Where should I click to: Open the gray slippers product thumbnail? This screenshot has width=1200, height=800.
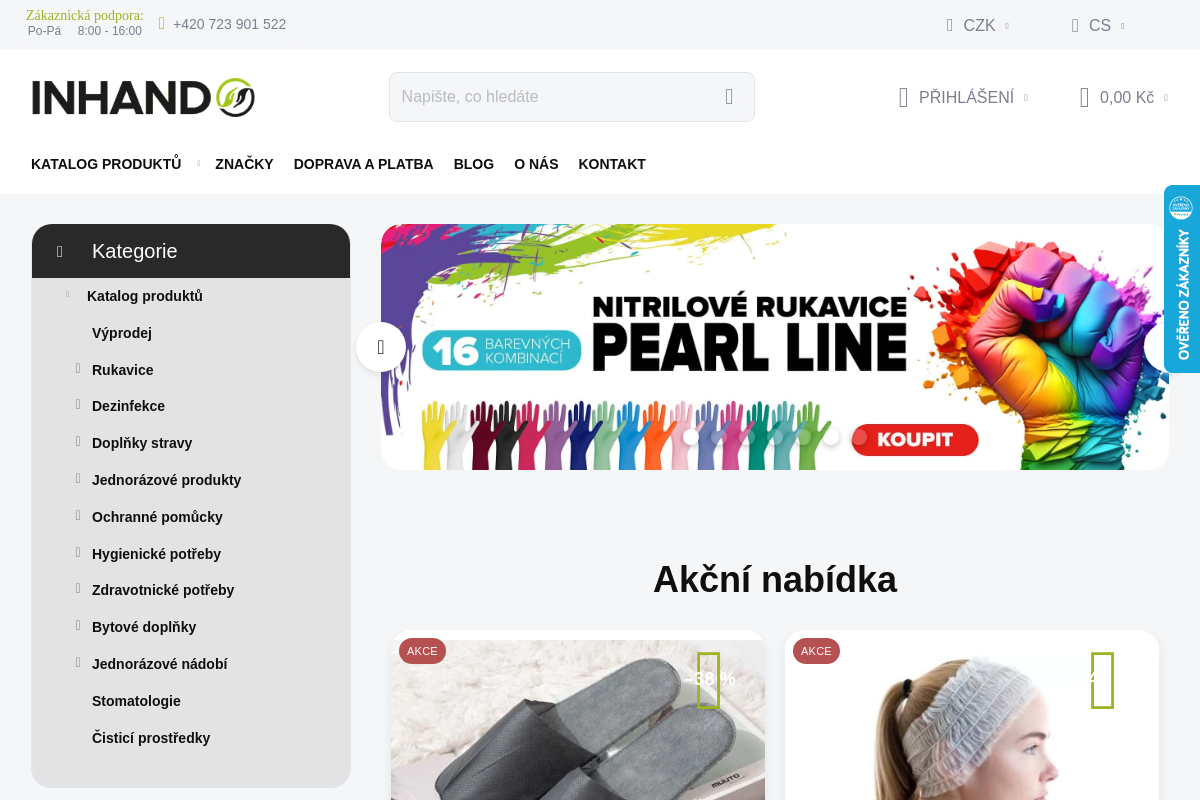pos(578,720)
